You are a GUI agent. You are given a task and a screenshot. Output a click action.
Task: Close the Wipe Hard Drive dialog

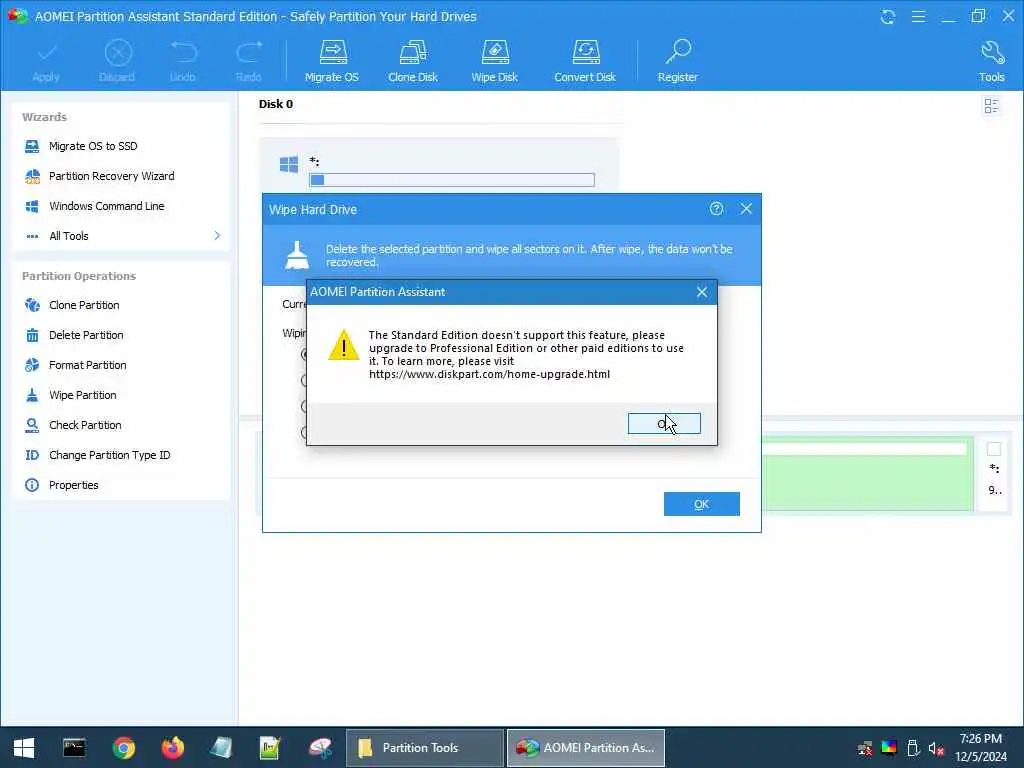click(746, 209)
